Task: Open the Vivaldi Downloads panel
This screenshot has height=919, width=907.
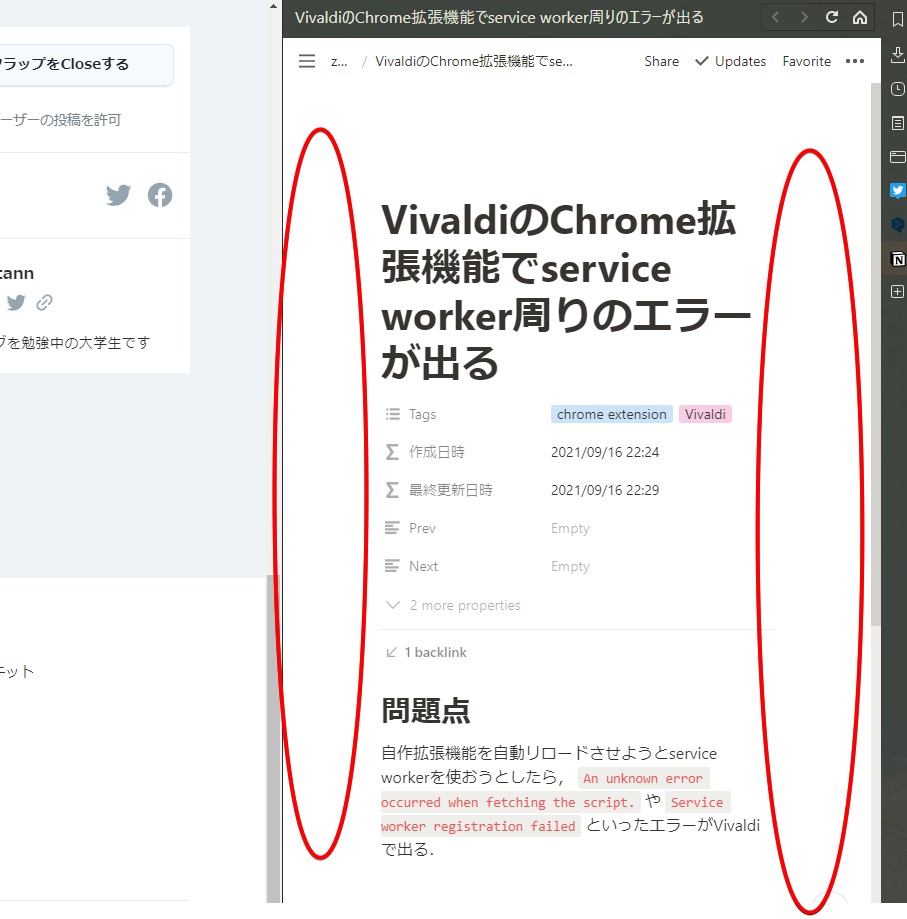Action: point(898,55)
